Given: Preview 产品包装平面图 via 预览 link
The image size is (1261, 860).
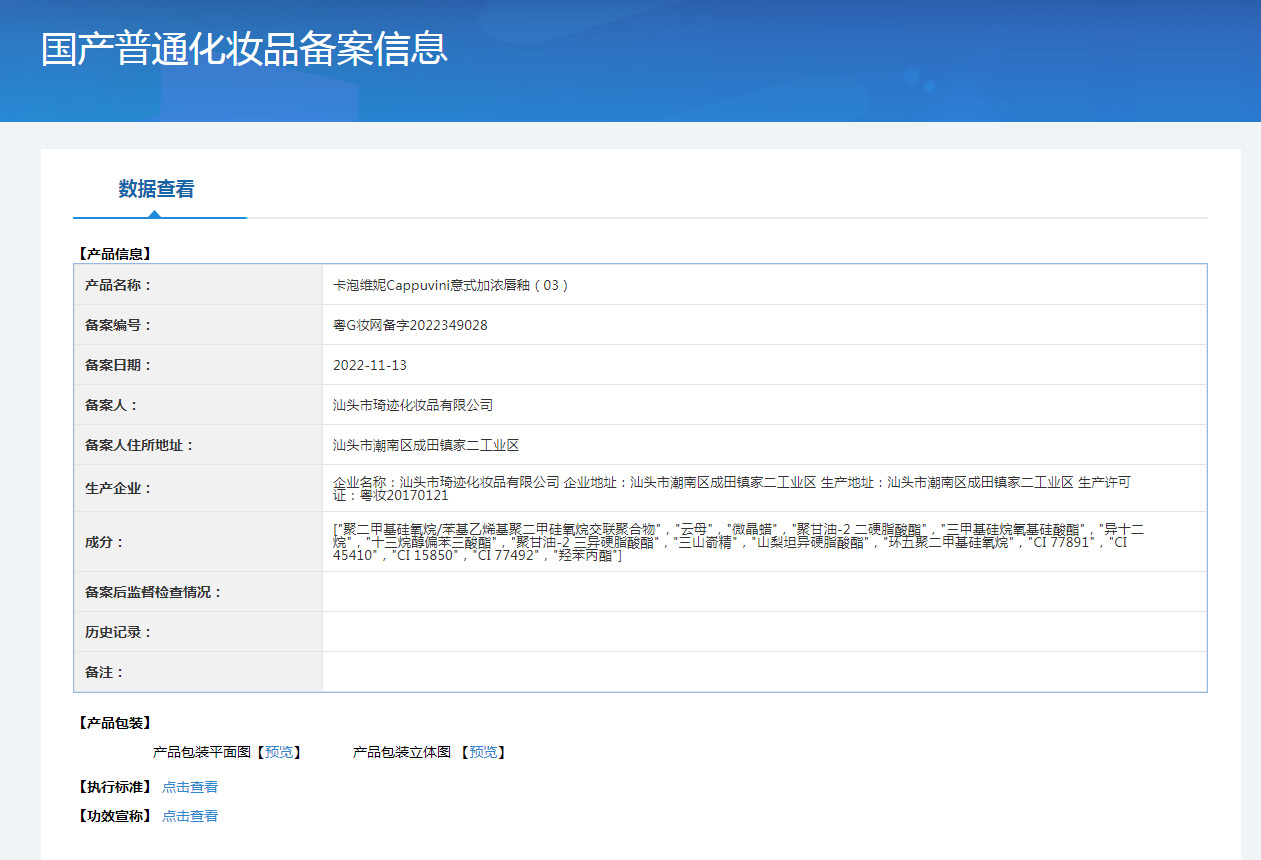Looking at the screenshot, I should [279, 752].
